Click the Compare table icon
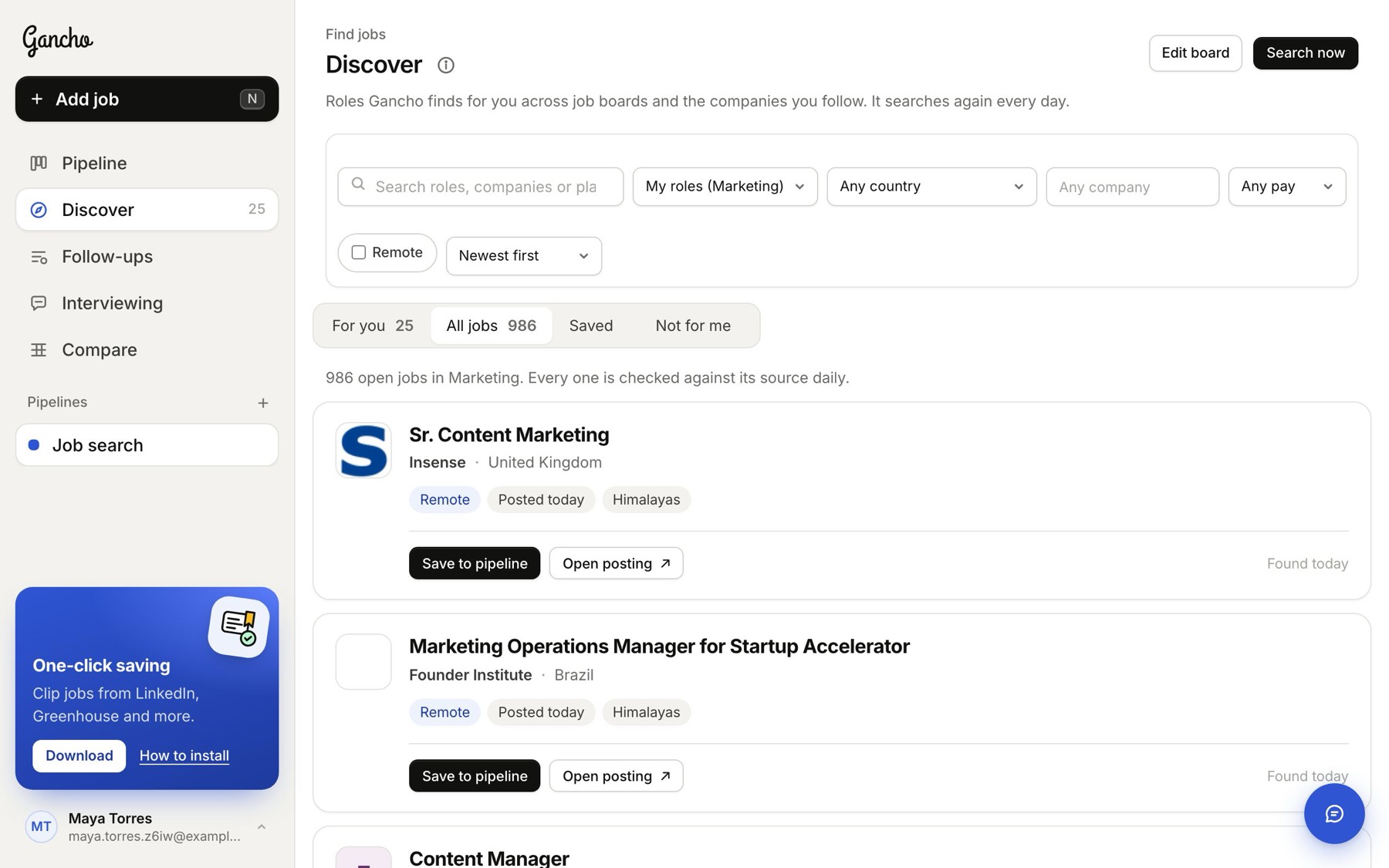 coord(39,350)
